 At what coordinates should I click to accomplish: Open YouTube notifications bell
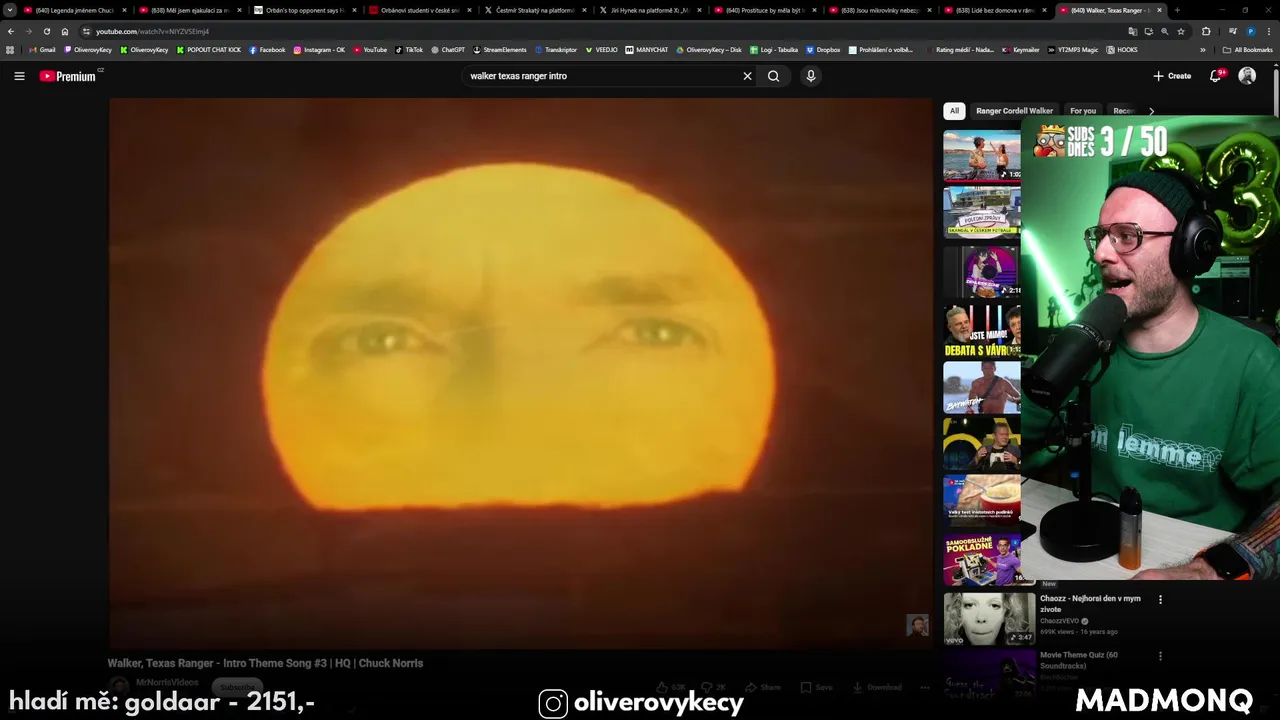1216,76
